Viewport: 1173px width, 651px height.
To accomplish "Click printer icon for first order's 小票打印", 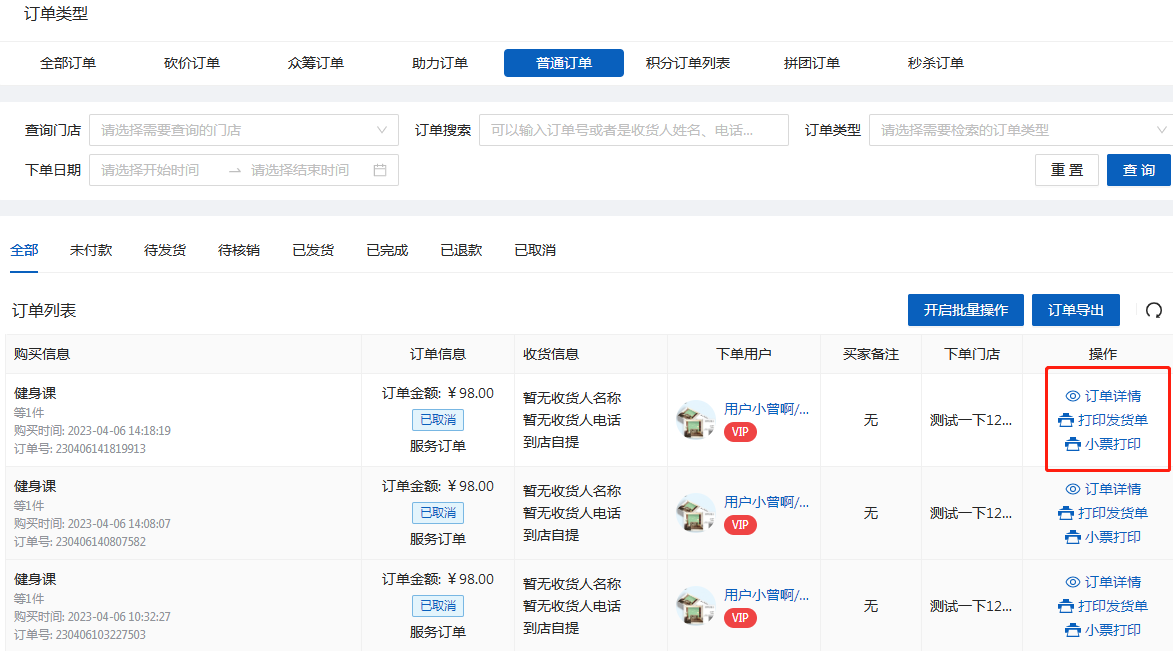I will [x=1073, y=444].
